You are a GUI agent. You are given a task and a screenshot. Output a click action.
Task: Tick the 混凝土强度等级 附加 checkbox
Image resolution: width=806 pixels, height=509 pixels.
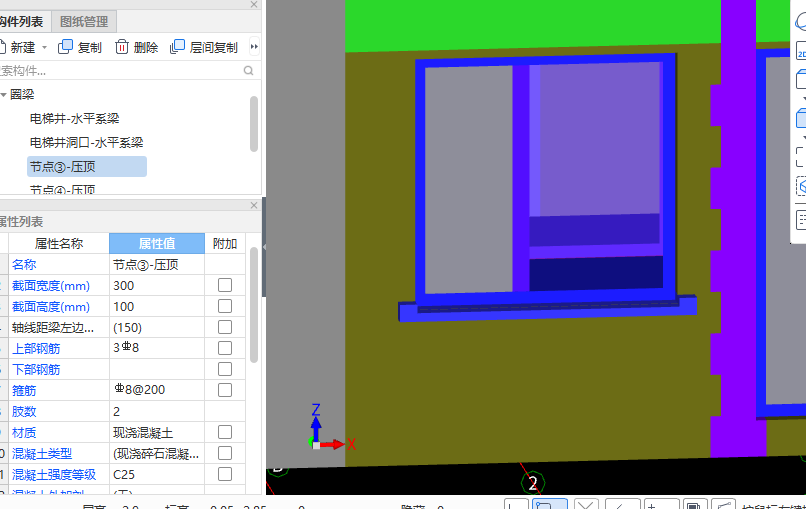click(225, 474)
